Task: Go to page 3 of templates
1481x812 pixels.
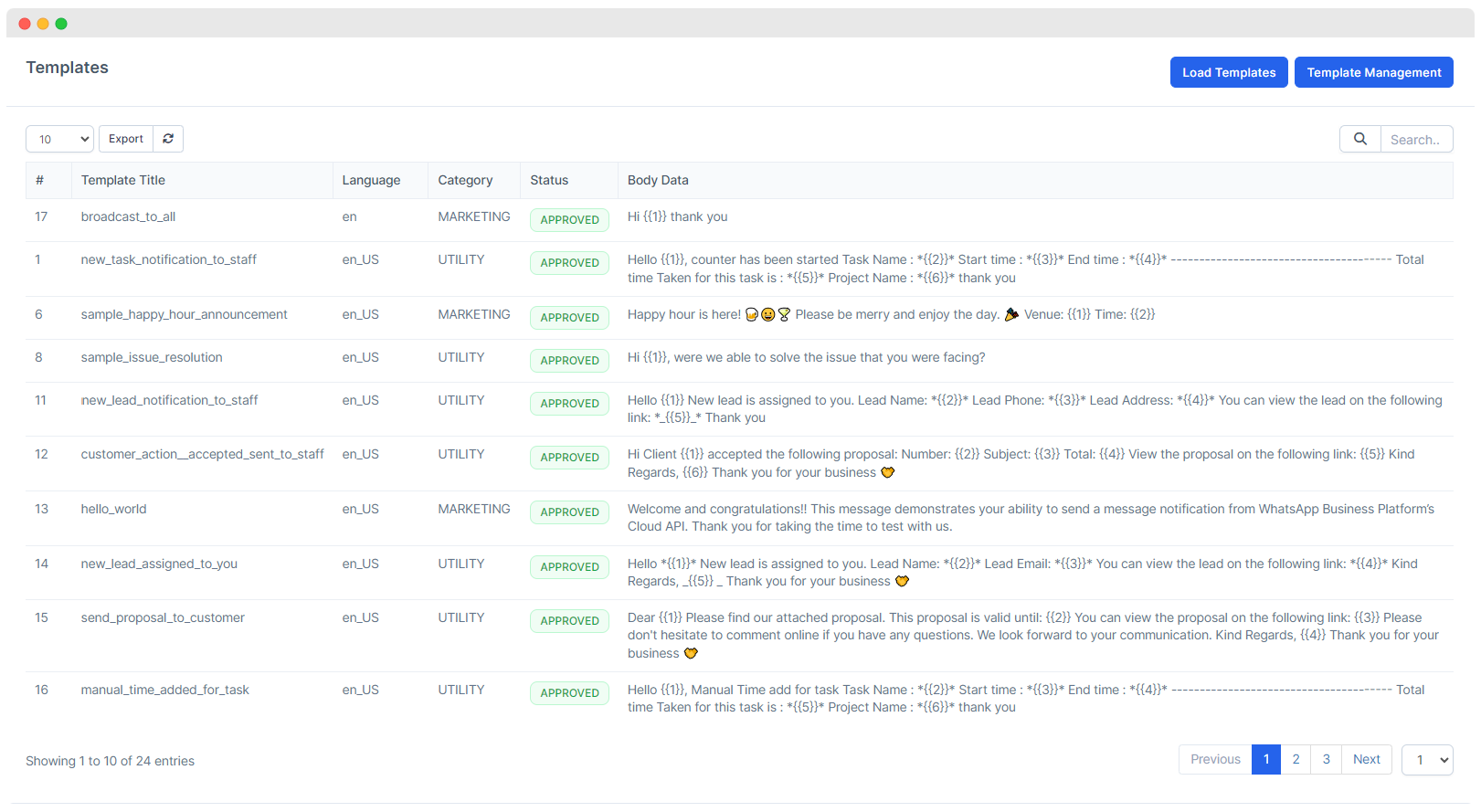Action: [1326, 760]
